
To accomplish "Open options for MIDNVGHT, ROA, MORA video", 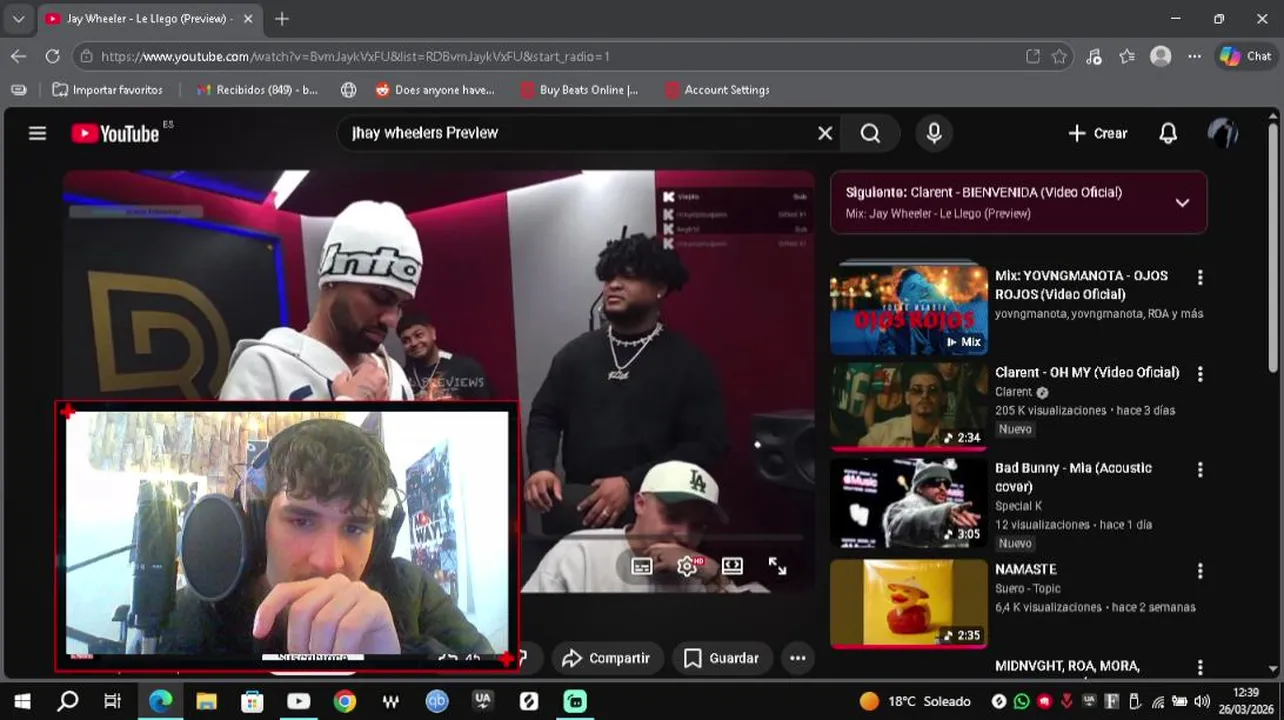I will (1200, 667).
